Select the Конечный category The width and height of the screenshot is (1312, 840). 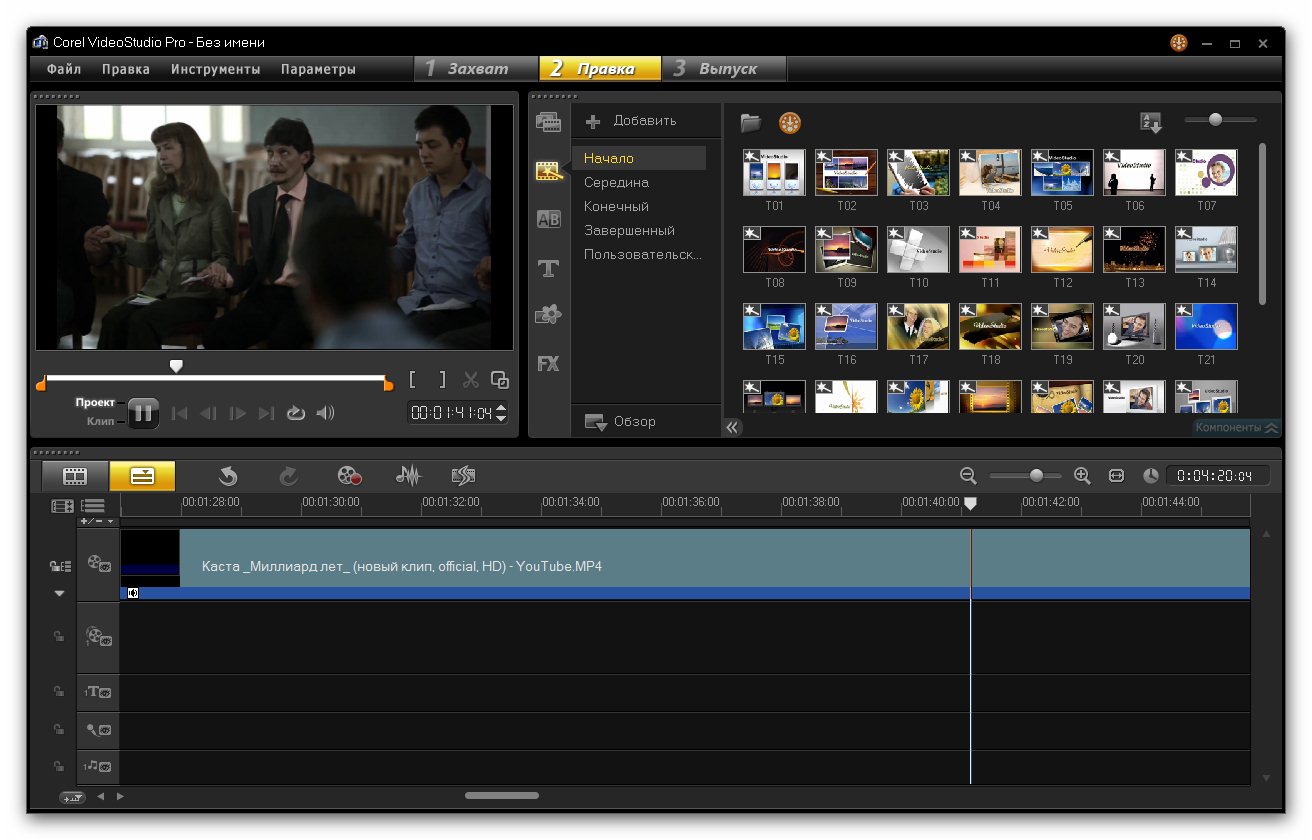click(616, 206)
